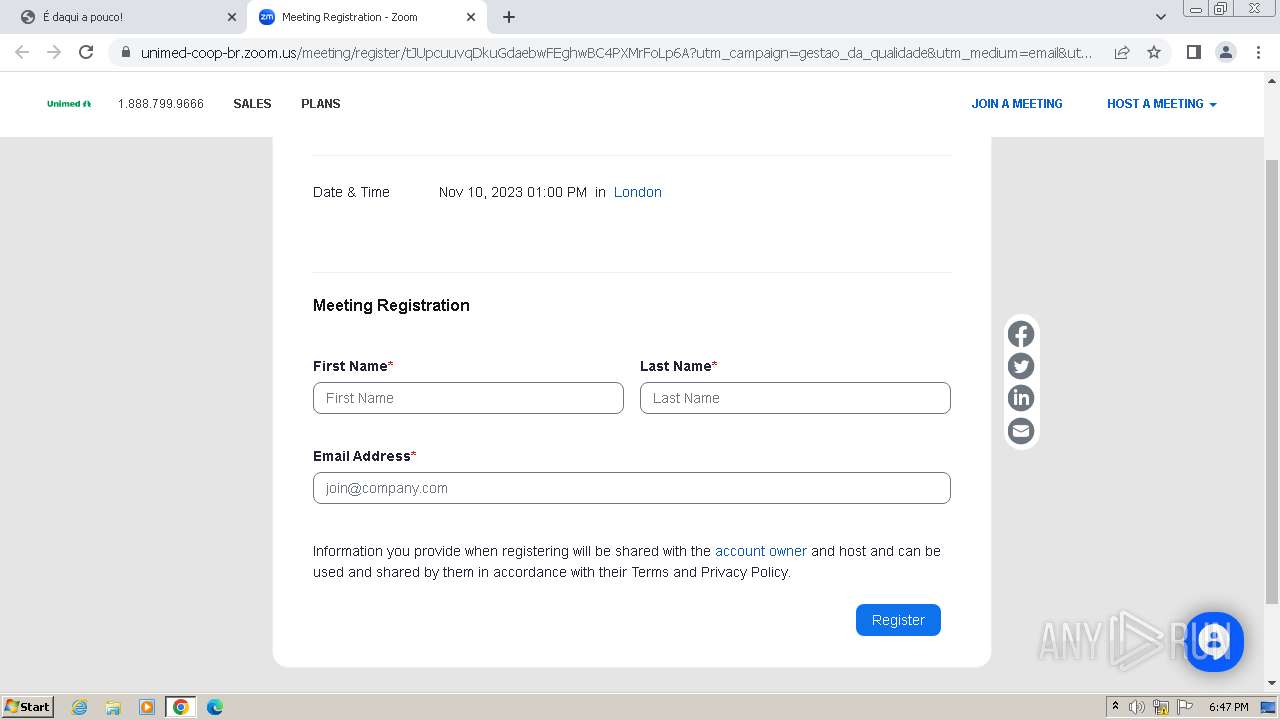Close the Meeting Registration tab
The height and width of the screenshot is (720, 1280).
[471, 17]
